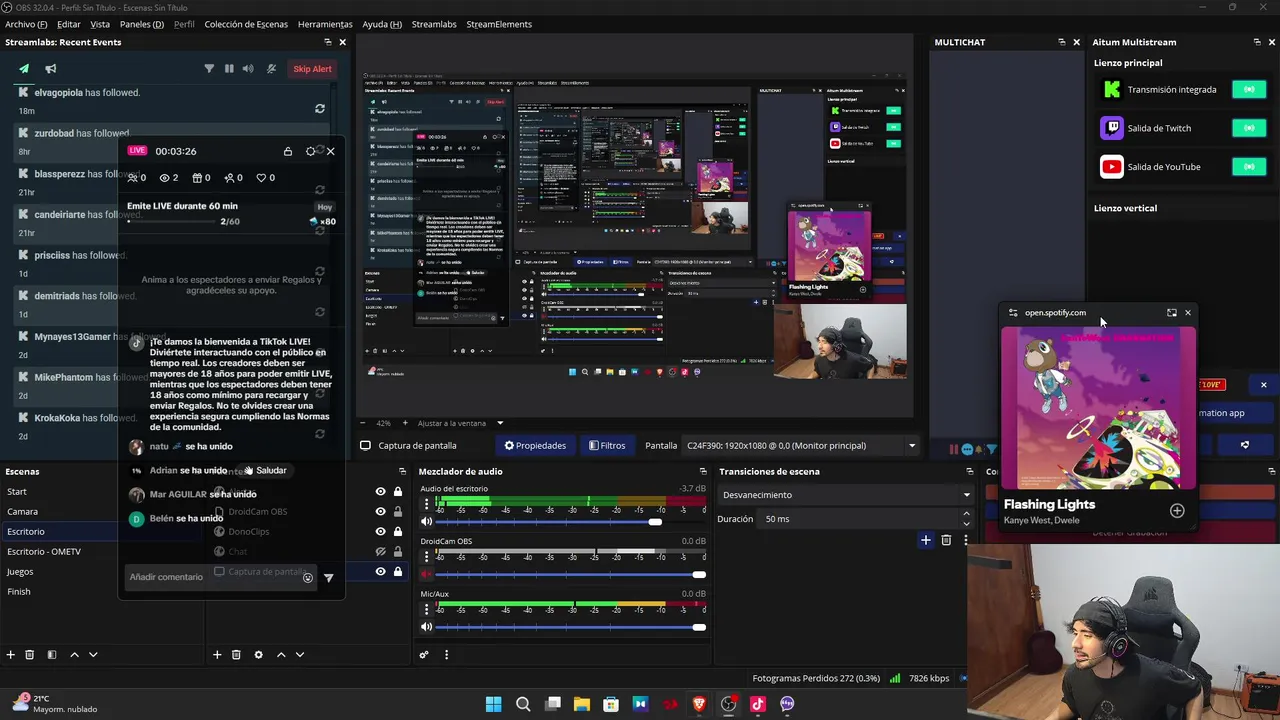Hide the Captura de pantalla source

point(380,572)
